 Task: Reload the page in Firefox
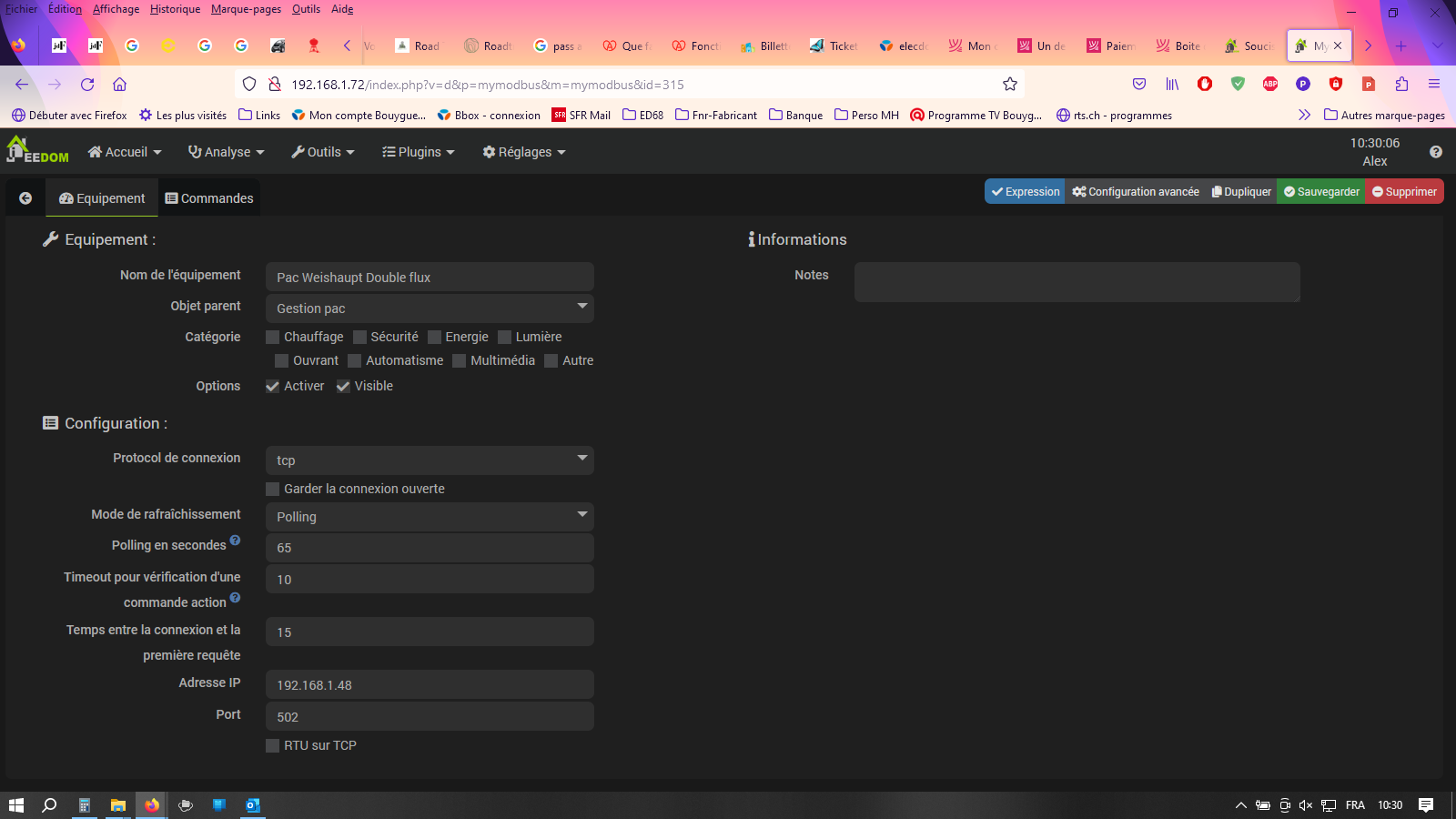click(87, 85)
